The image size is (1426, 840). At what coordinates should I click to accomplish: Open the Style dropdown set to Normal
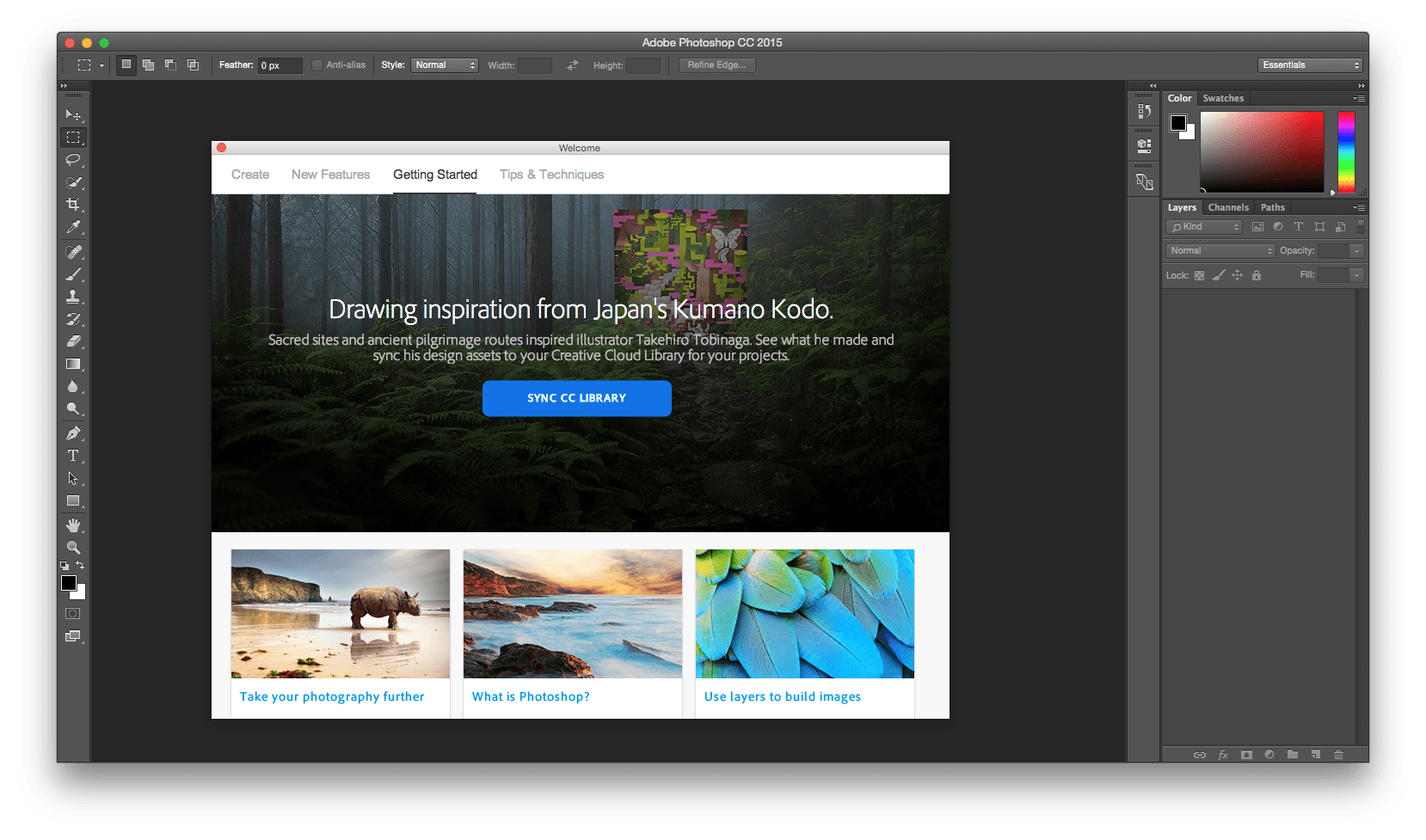[445, 65]
